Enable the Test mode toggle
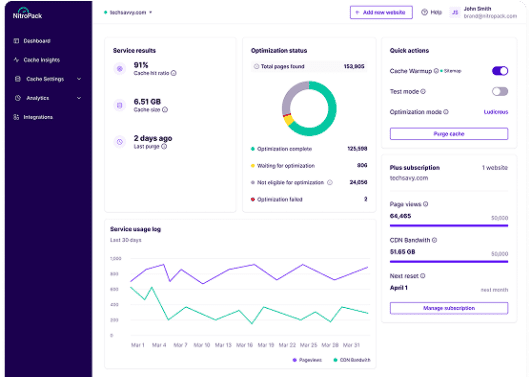The image size is (531, 377). tap(500, 91)
